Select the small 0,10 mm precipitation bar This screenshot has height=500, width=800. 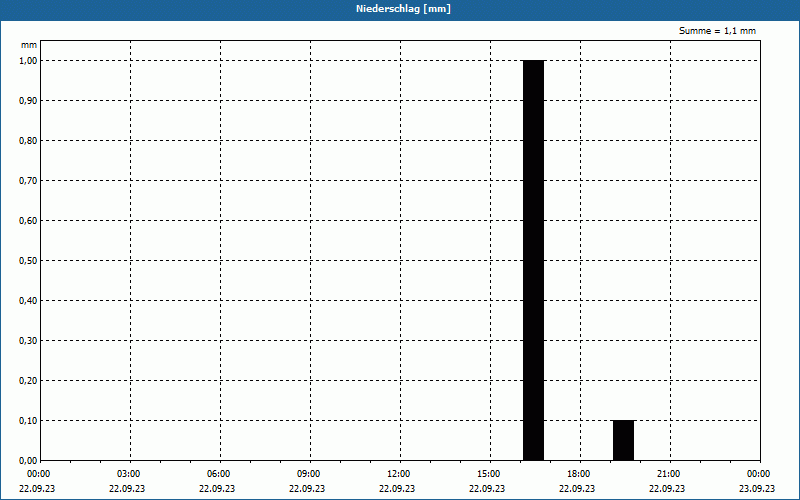coord(623,440)
